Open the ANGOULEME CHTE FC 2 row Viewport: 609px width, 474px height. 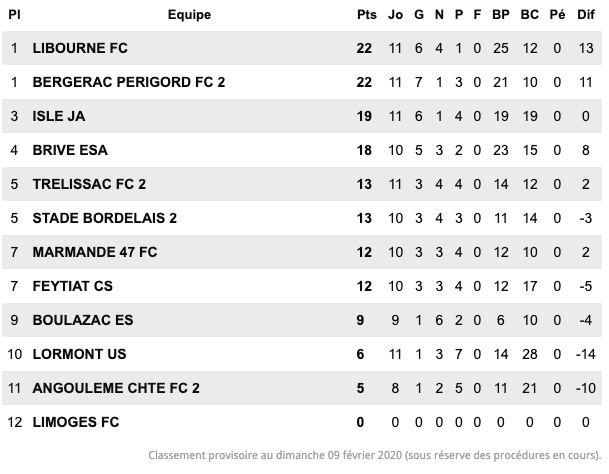tap(302, 388)
